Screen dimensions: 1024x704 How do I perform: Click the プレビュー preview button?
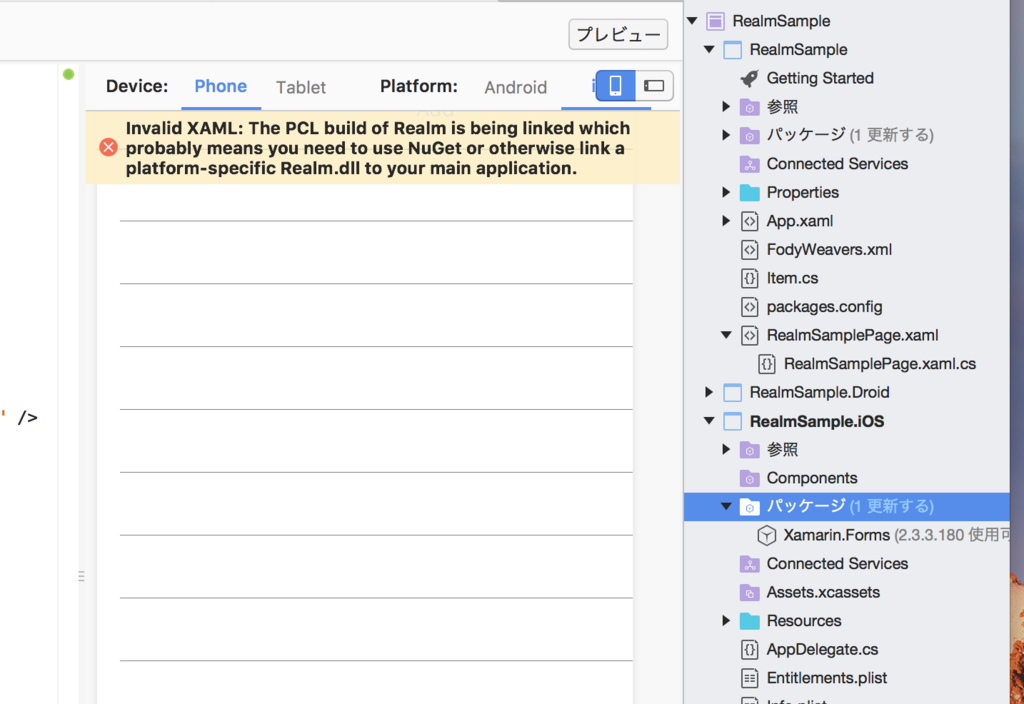pos(618,34)
